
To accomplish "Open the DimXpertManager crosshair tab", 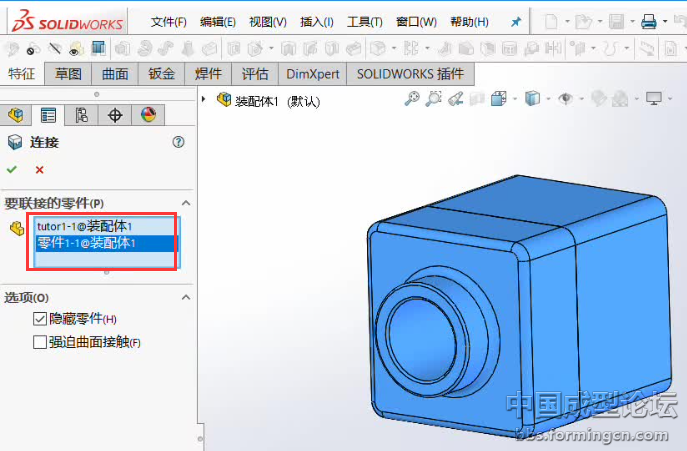I will [115, 115].
